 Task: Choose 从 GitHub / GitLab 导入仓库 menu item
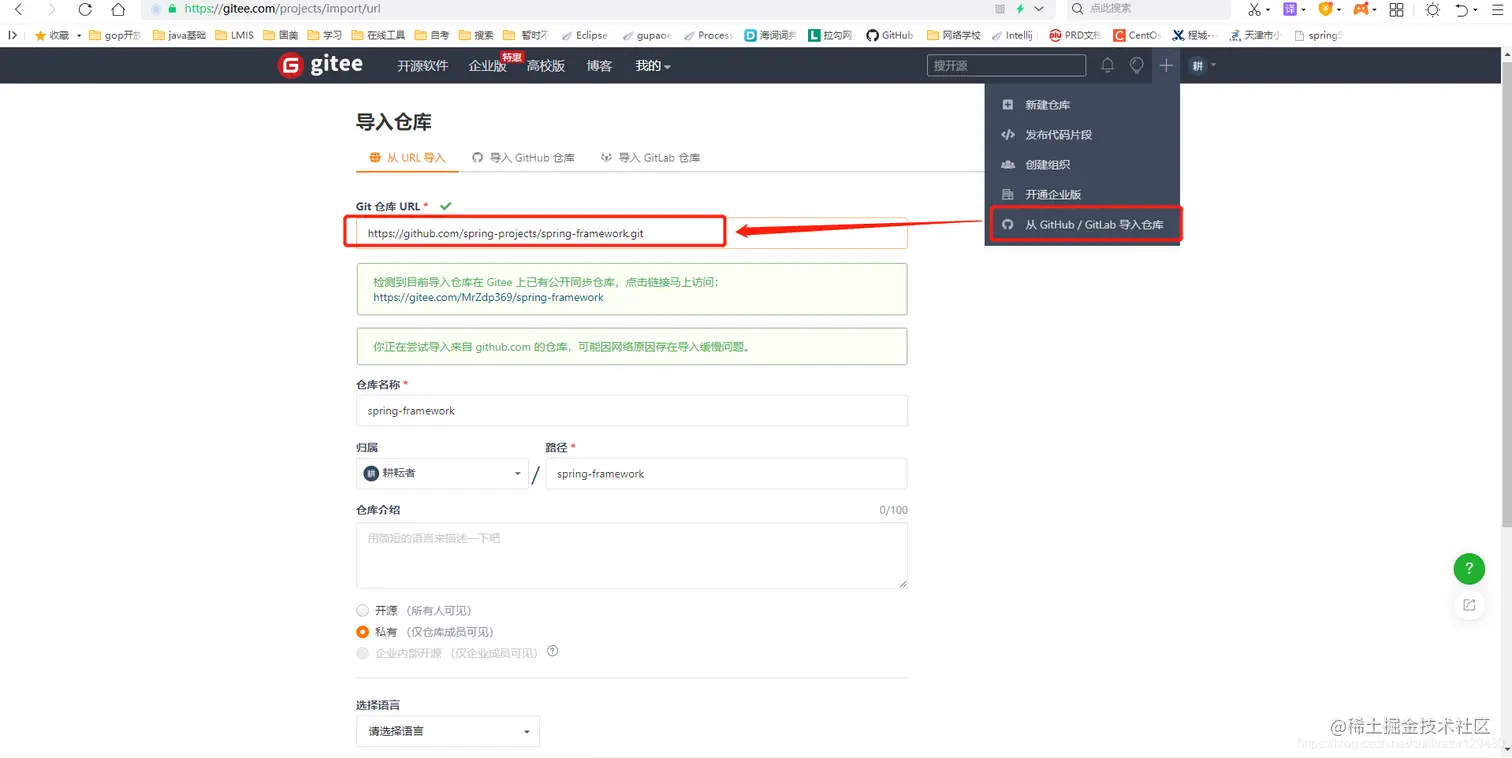click(x=1086, y=225)
